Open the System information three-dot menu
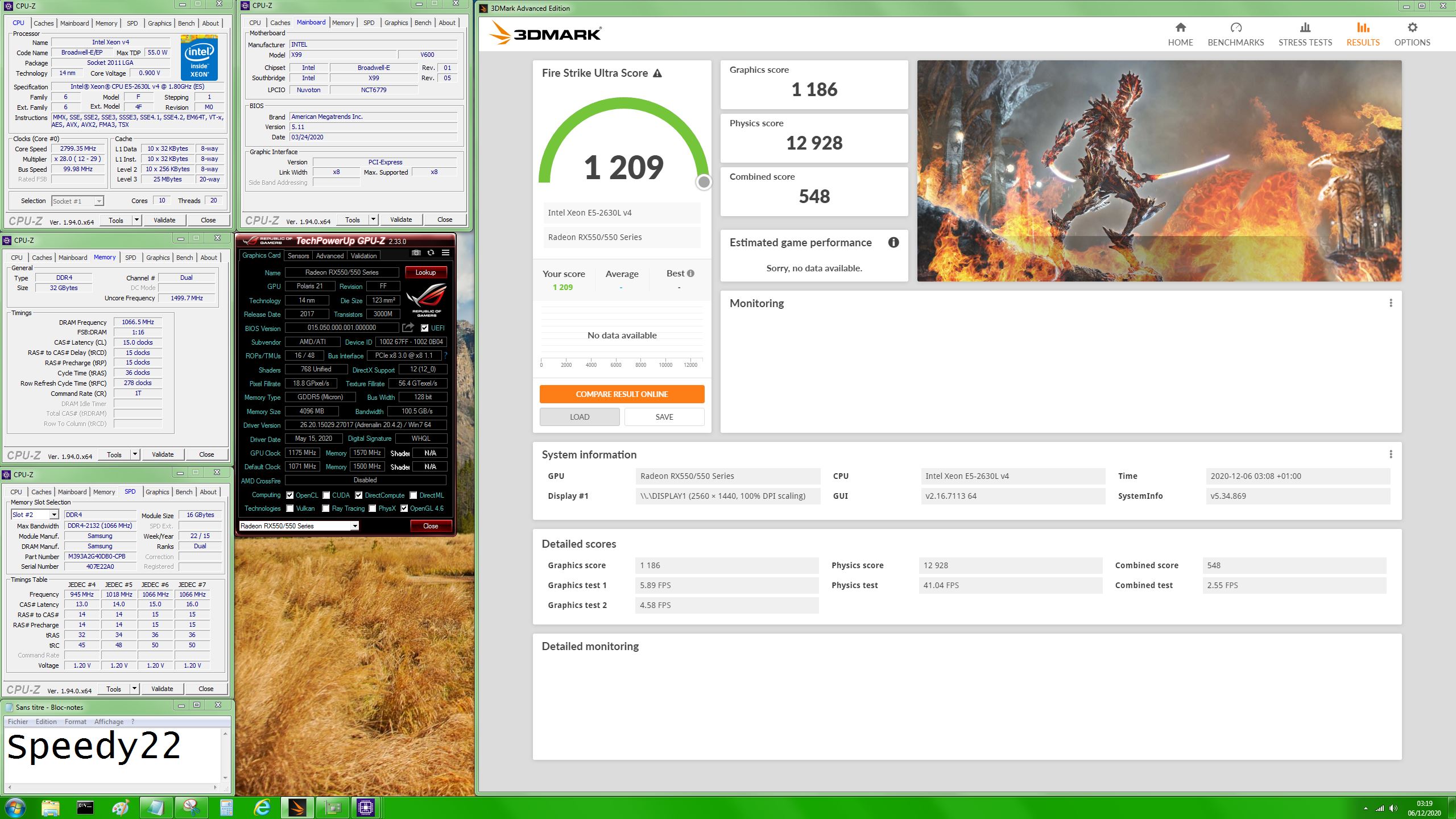This screenshot has width=1456, height=819. point(1391,454)
